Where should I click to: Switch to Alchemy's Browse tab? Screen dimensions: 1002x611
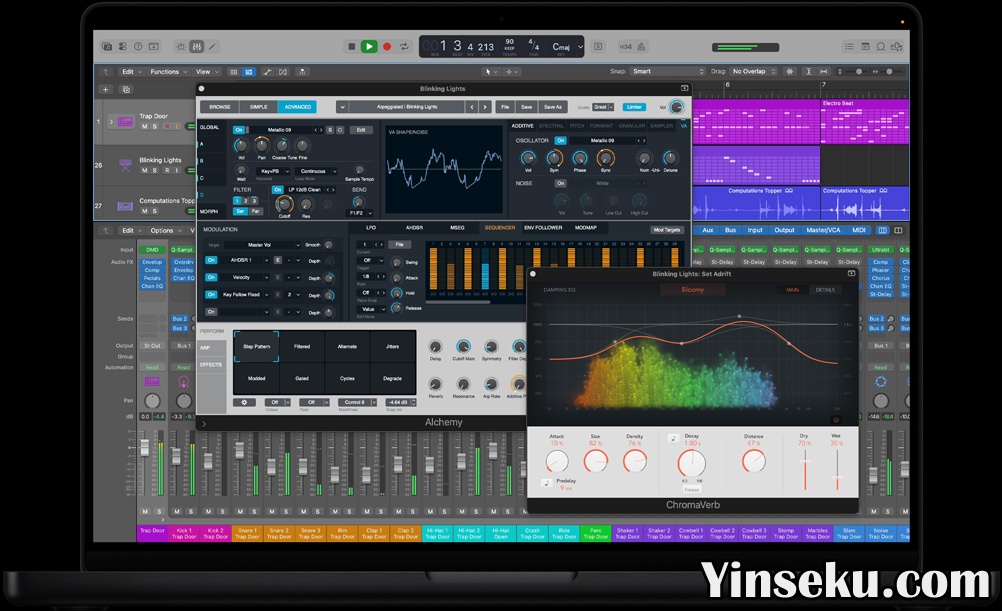coord(220,107)
